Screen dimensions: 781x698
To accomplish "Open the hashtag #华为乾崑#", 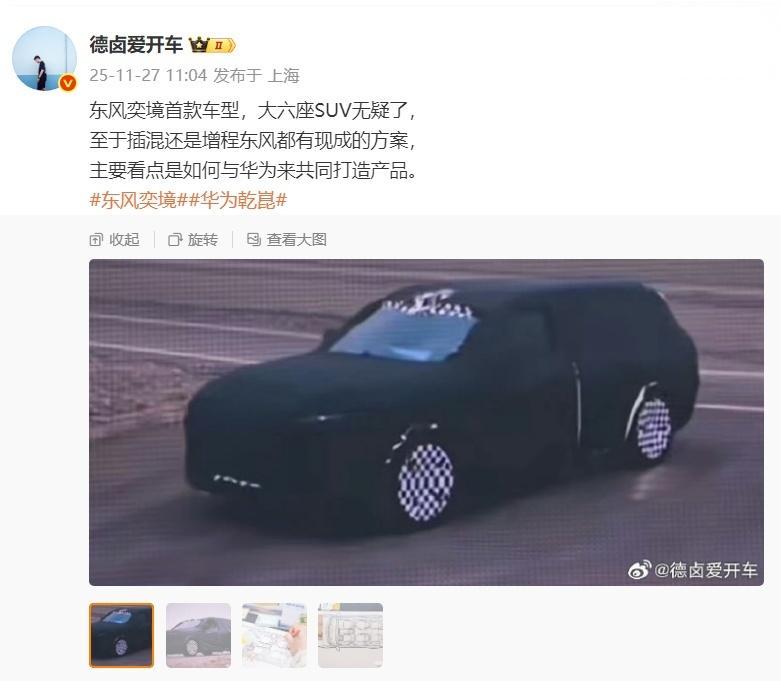I will [x=238, y=200].
